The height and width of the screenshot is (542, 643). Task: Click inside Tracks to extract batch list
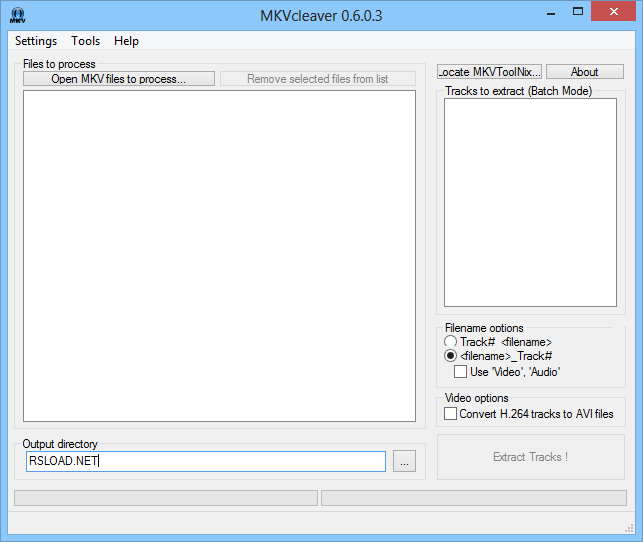[530, 202]
